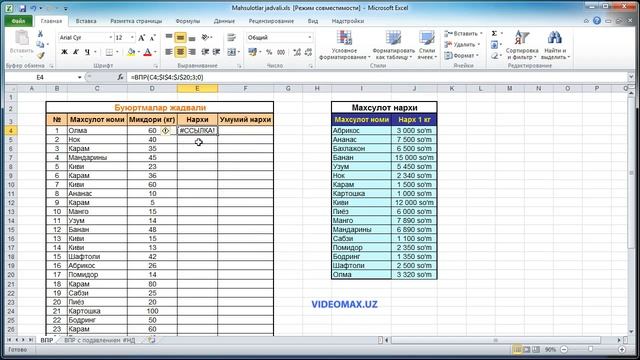Select the column E header
This screenshot has height=360, width=640.
[197, 88]
